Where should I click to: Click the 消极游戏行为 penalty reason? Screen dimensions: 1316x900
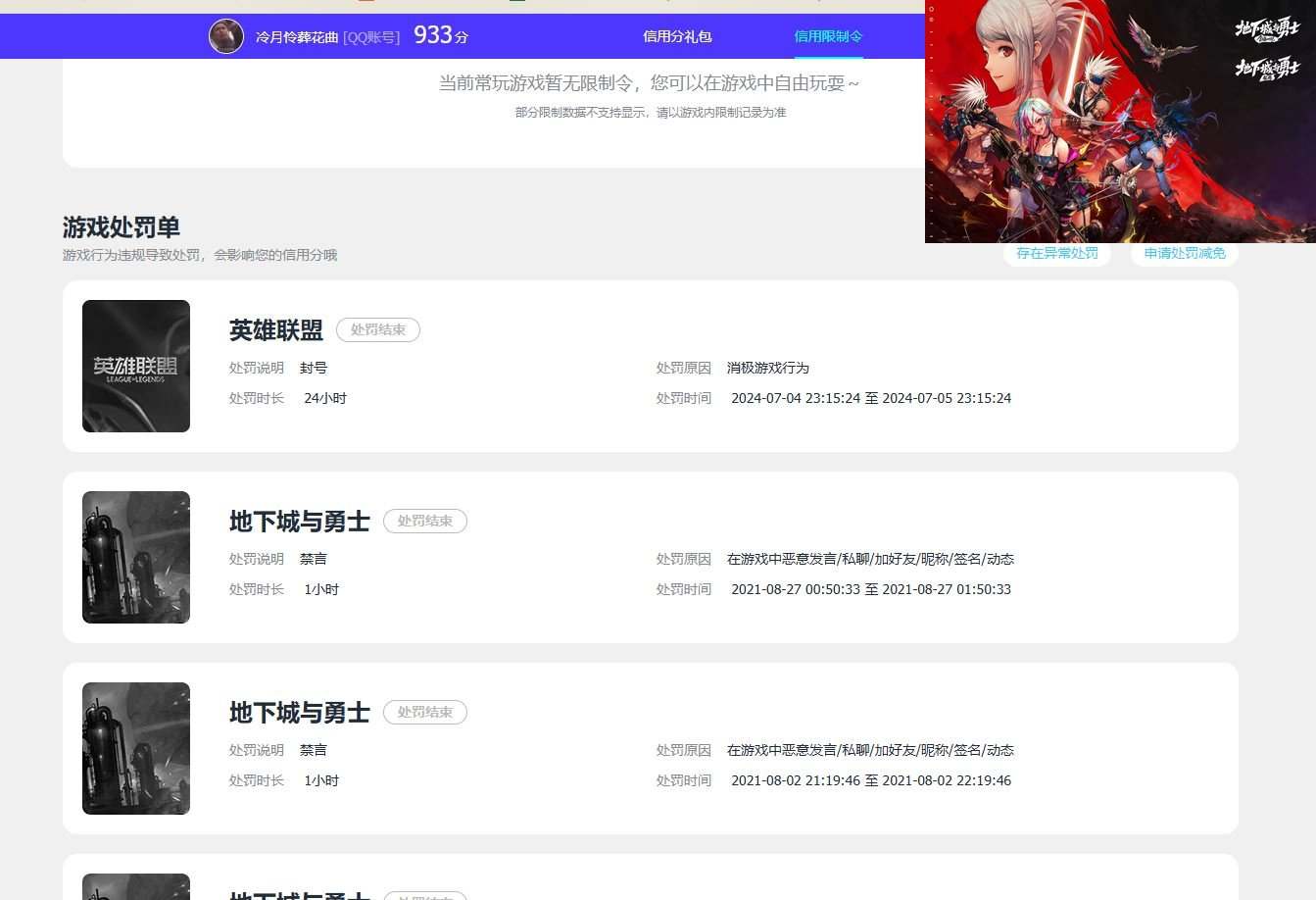click(768, 368)
